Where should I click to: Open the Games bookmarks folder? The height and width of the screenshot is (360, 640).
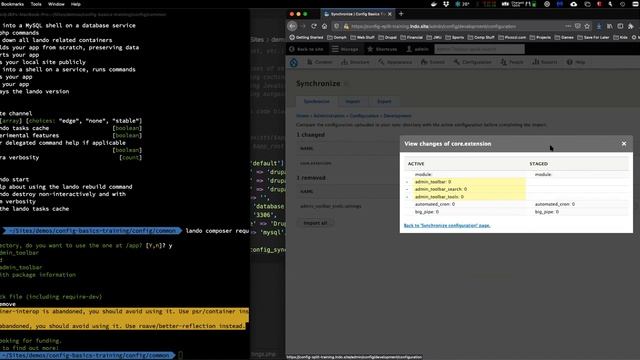pos(564,37)
